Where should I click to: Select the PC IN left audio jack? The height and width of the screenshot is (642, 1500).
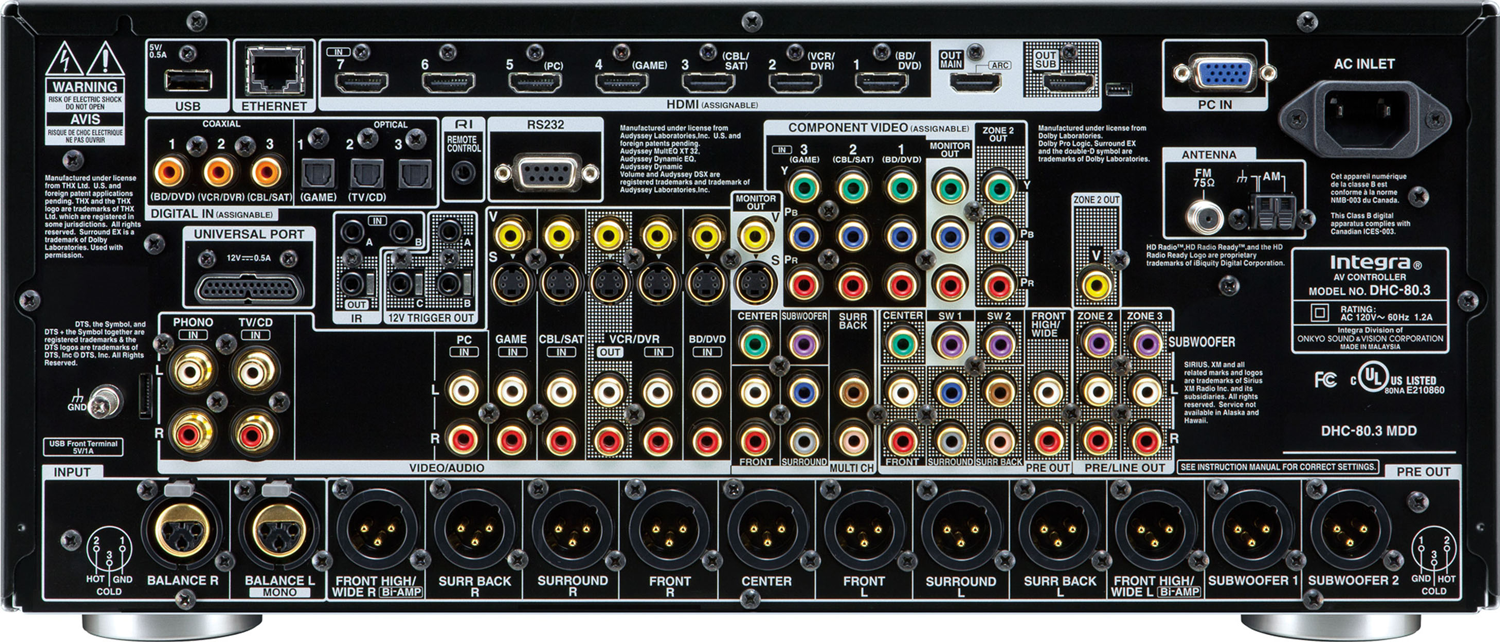pyautogui.click(x=463, y=389)
